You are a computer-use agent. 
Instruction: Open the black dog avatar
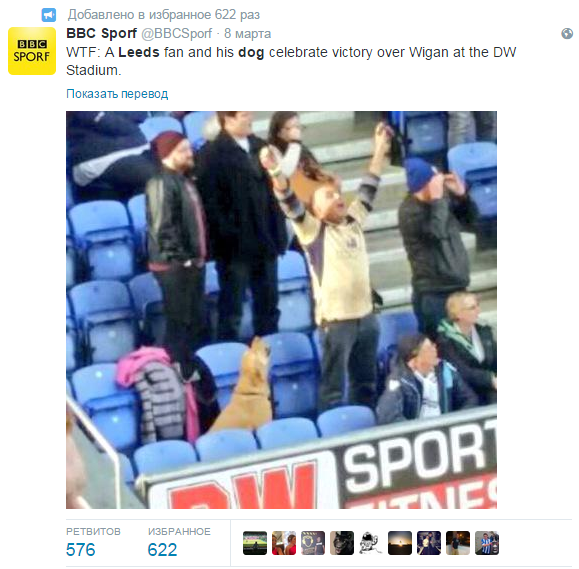342,543
